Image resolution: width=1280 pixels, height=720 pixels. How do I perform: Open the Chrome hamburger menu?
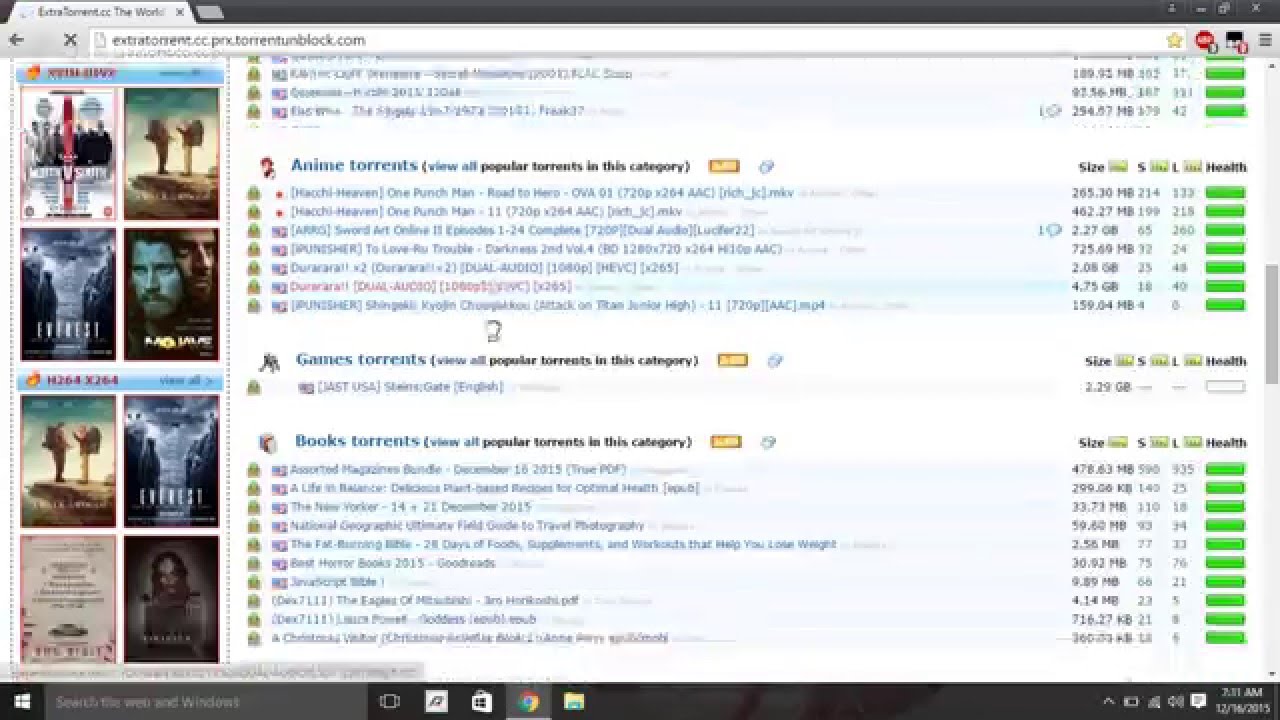click(x=1264, y=40)
